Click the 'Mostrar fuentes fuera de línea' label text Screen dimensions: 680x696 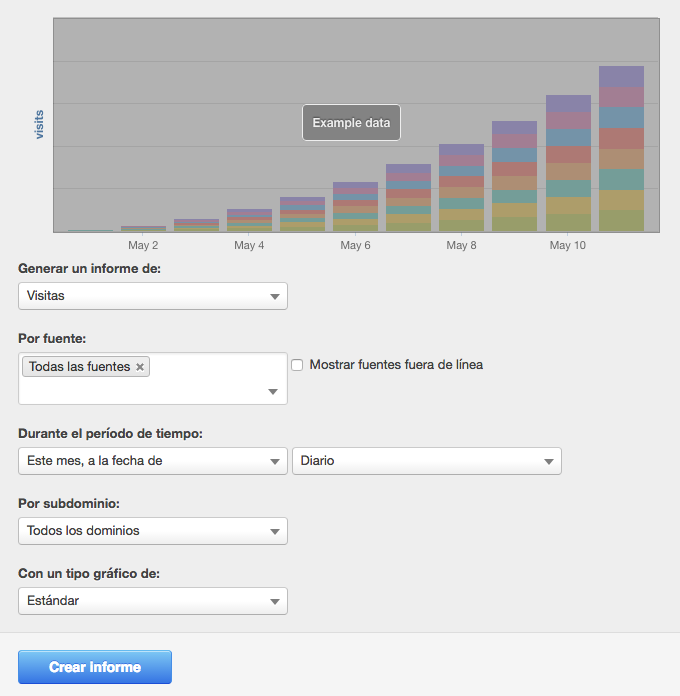point(396,365)
